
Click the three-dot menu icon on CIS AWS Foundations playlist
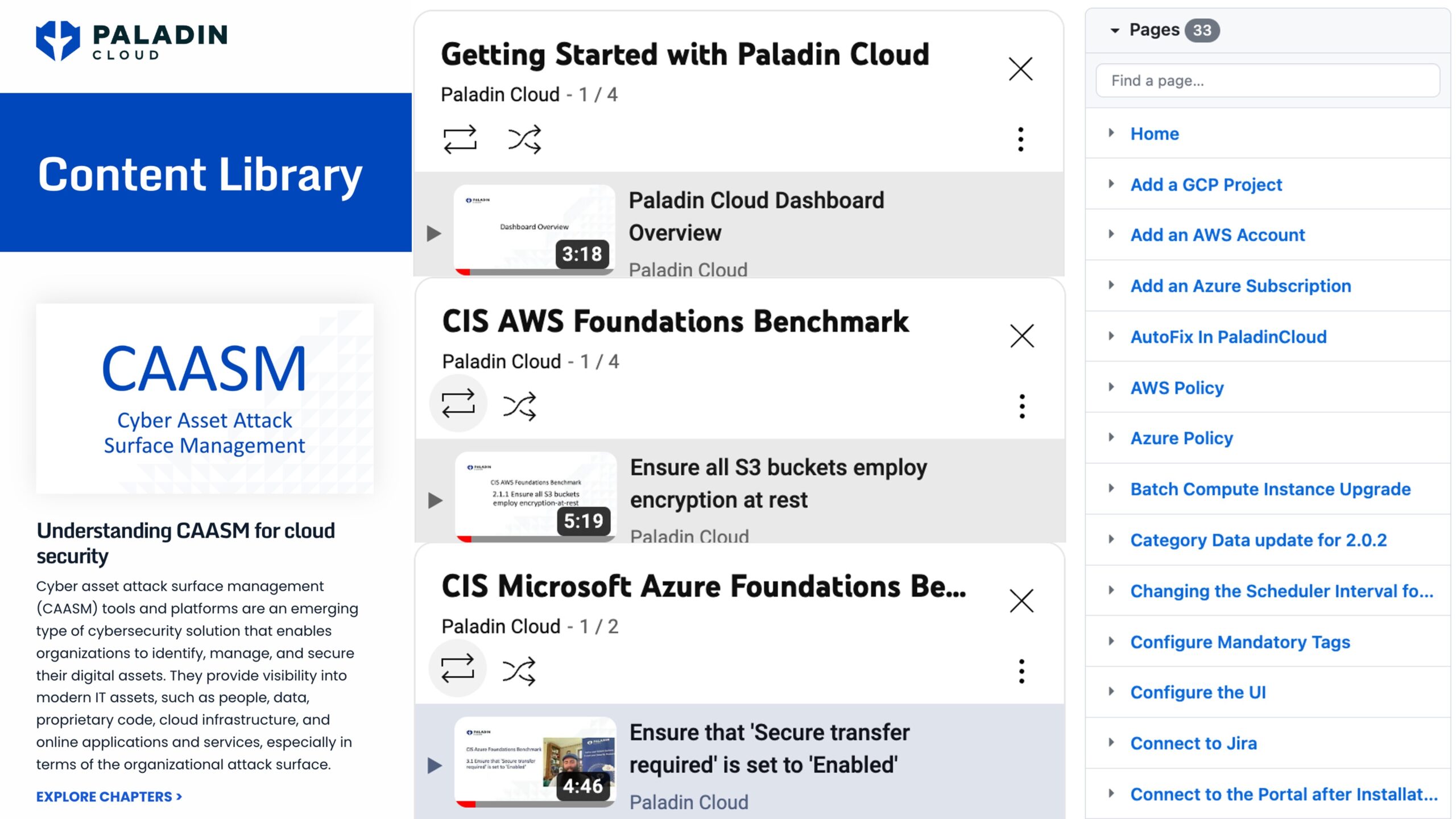pyautogui.click(x=1022, y=404)
